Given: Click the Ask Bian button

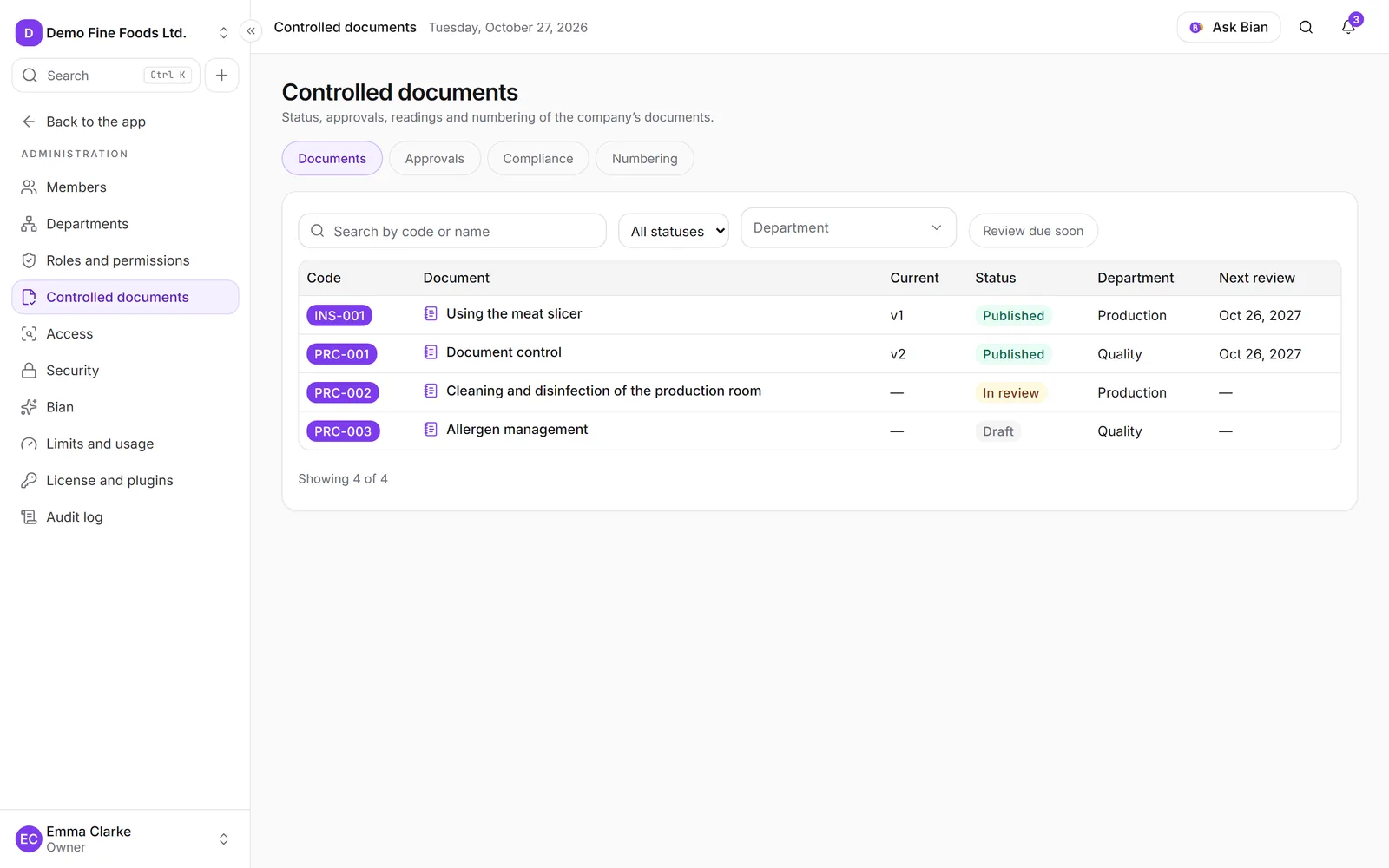Looking at the screenshot, I should (1228, 28).
